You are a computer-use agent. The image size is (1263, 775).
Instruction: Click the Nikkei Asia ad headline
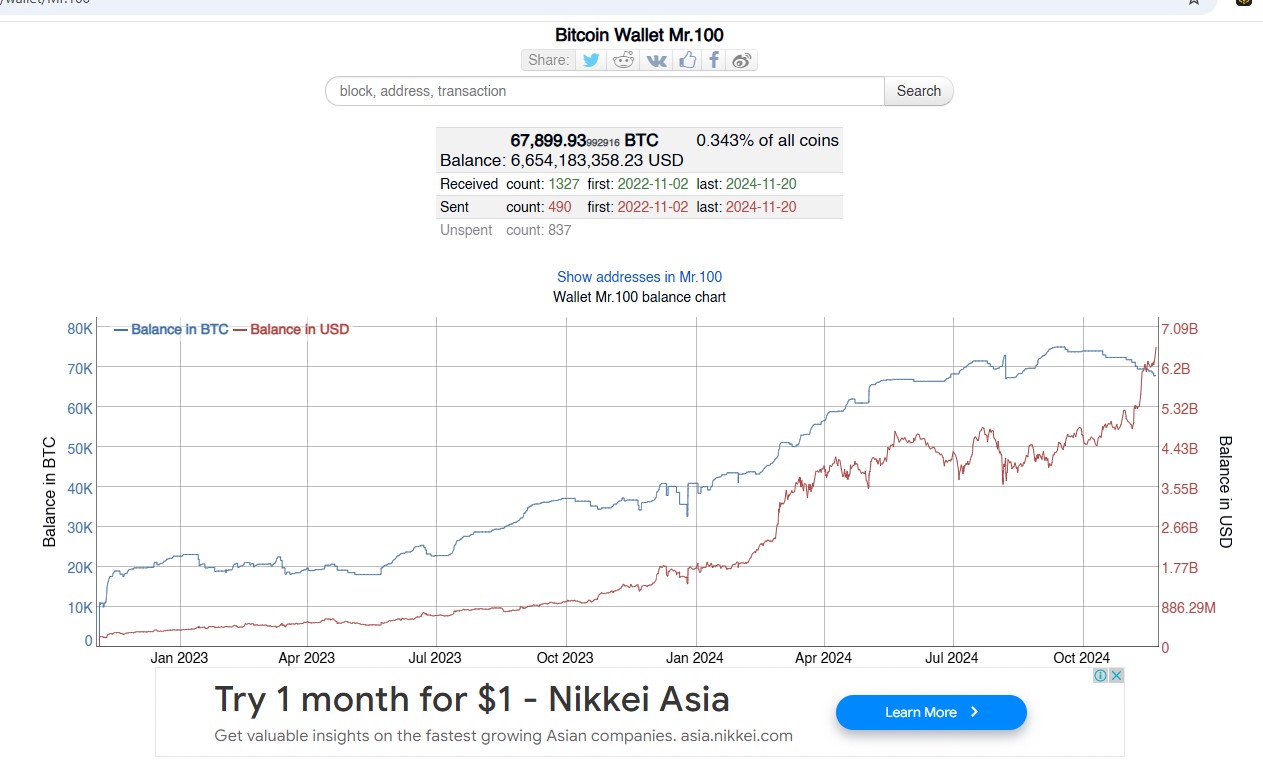click(472, 699)
